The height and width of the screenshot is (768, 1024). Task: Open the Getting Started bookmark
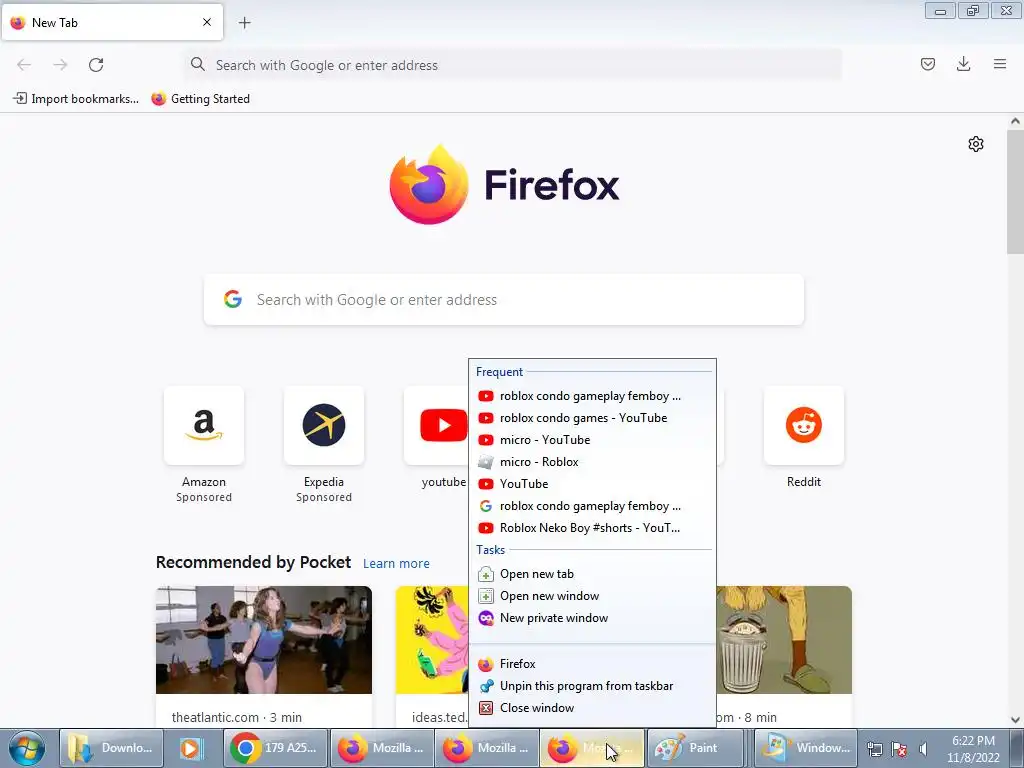(200, 99)
